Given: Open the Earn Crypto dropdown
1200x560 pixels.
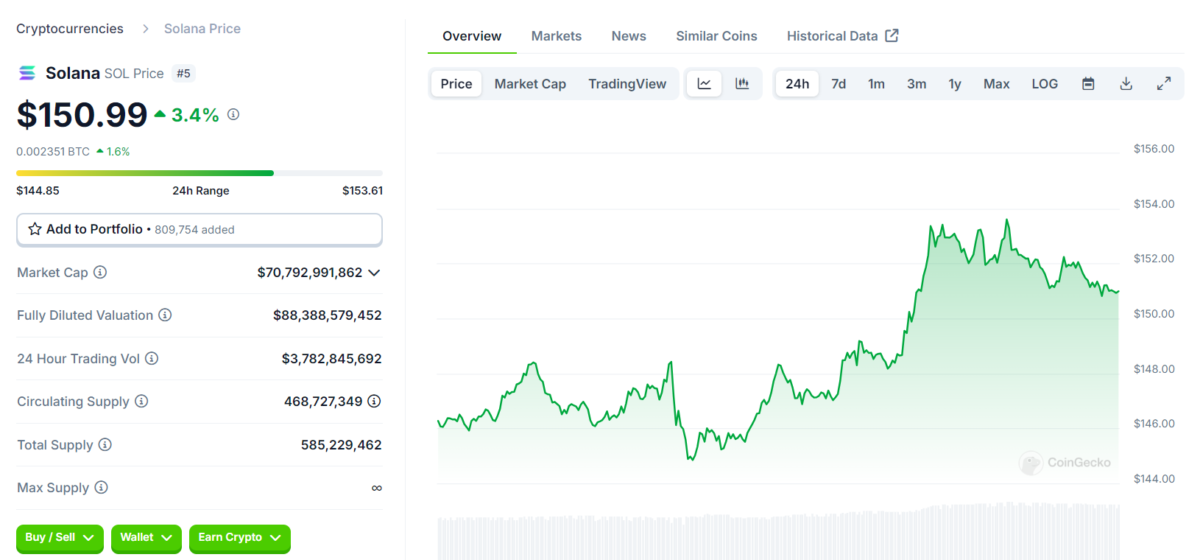Looking at the screenshot, I should (240, 538).
